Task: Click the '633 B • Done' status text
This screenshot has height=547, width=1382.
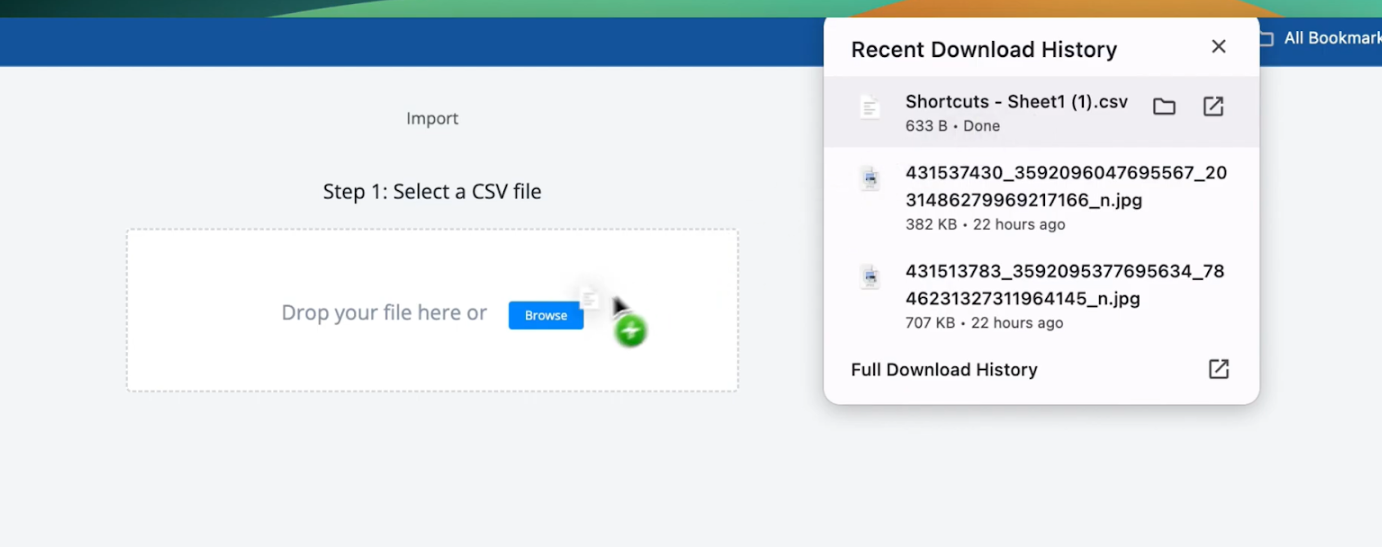Action: coord(952,126)
